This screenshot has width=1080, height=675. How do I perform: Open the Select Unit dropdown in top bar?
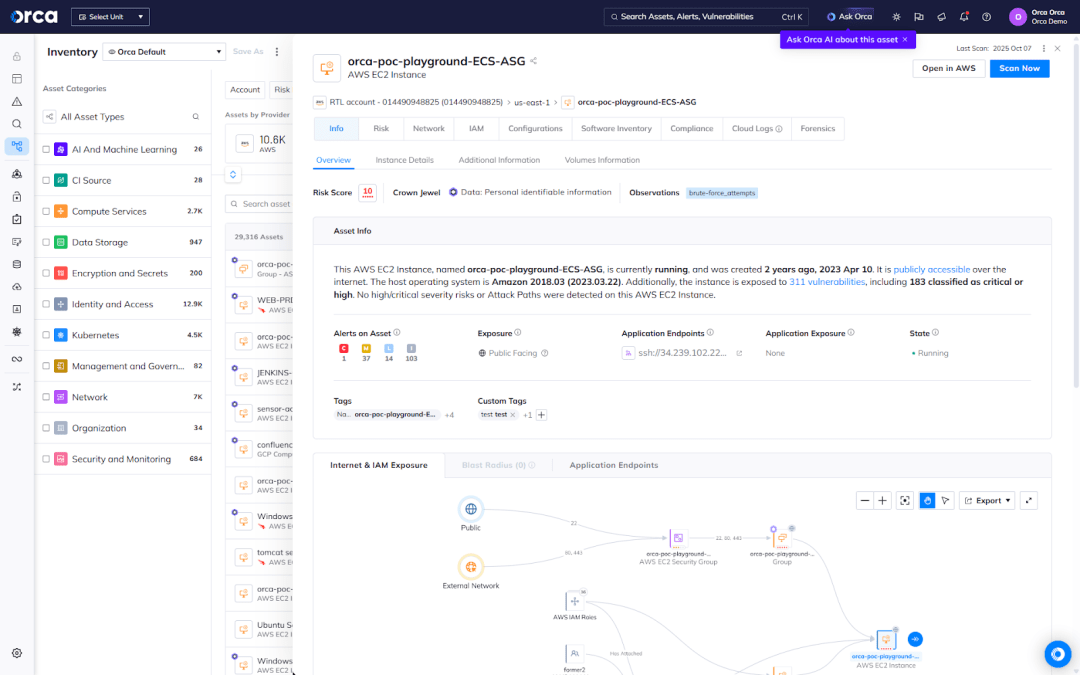[110, 16]
